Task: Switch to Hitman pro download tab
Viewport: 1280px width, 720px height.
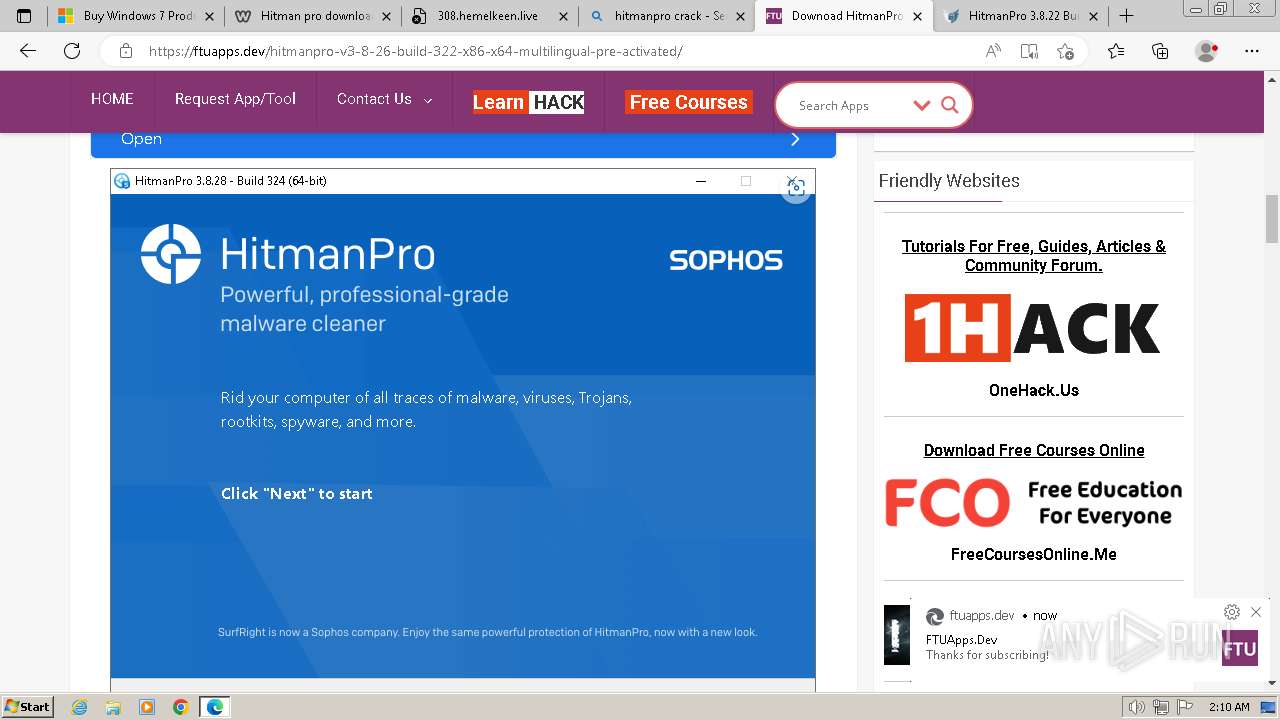Action: [312, 16]
